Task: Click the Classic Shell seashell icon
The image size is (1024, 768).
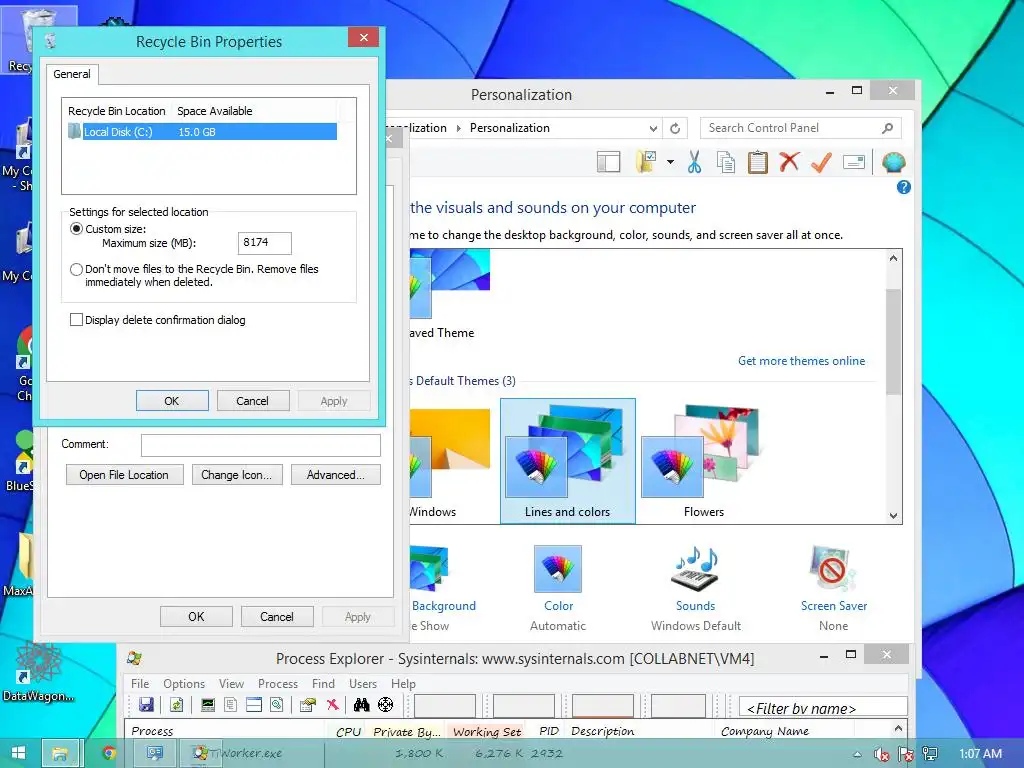Action: tap(893, 161)
